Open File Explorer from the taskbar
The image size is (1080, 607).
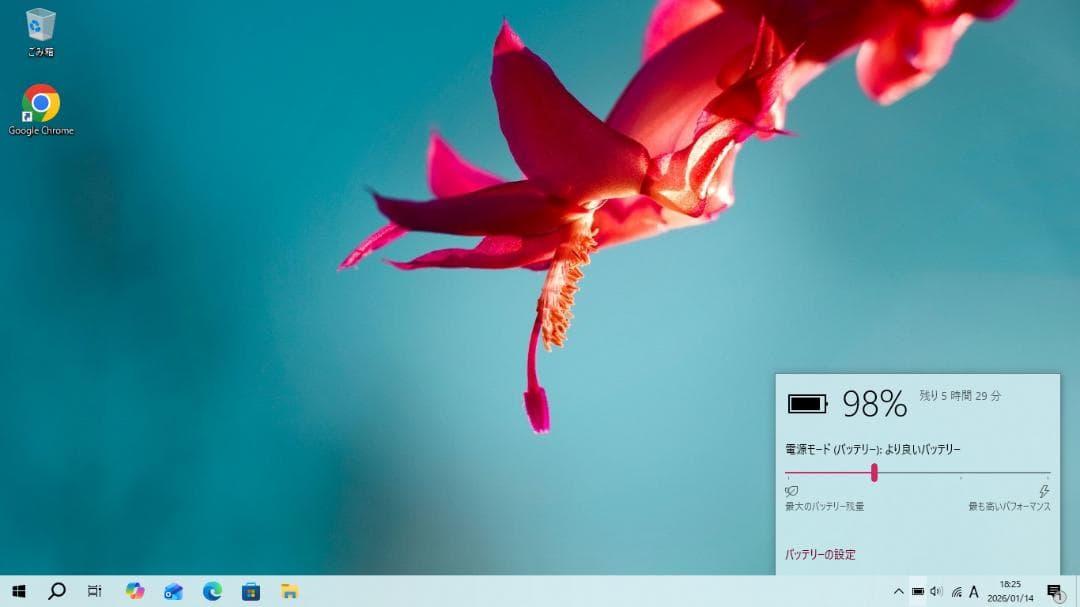pos(290,592)
